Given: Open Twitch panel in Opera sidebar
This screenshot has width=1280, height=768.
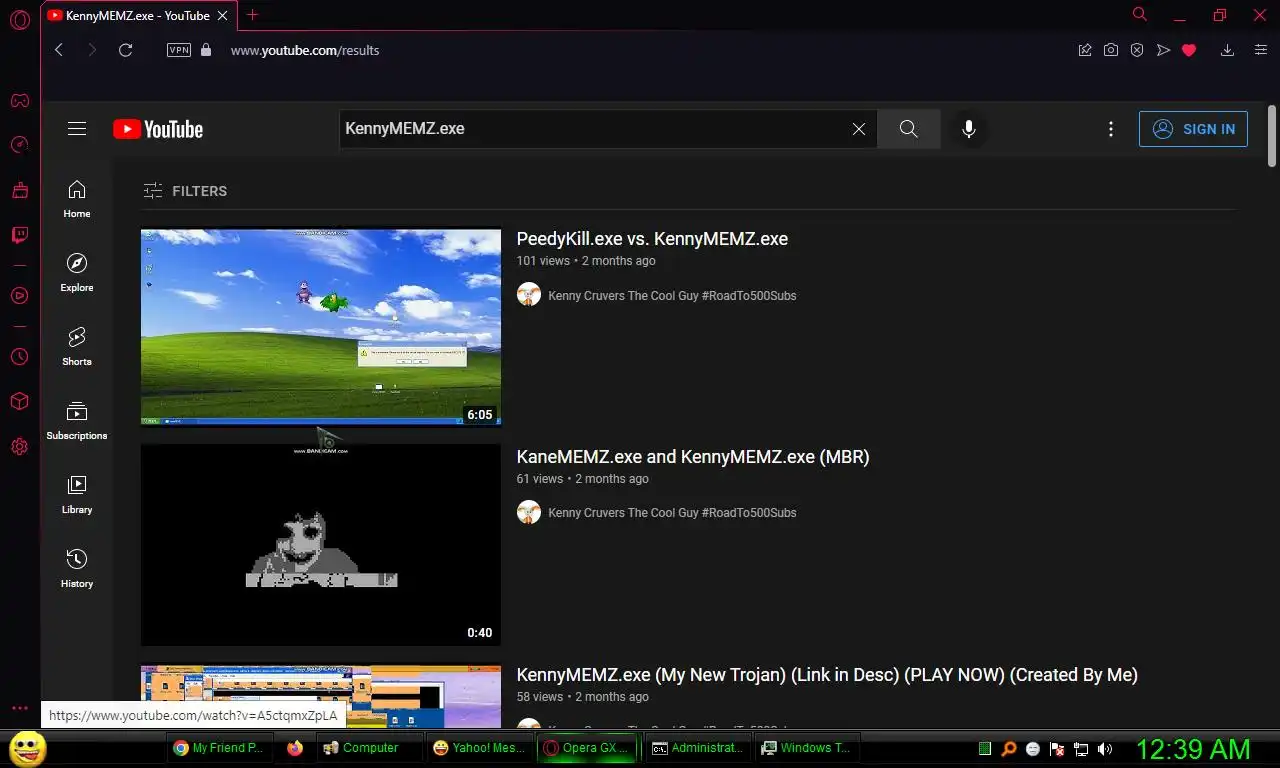Looking at the screenshot, I should point(20,235).
